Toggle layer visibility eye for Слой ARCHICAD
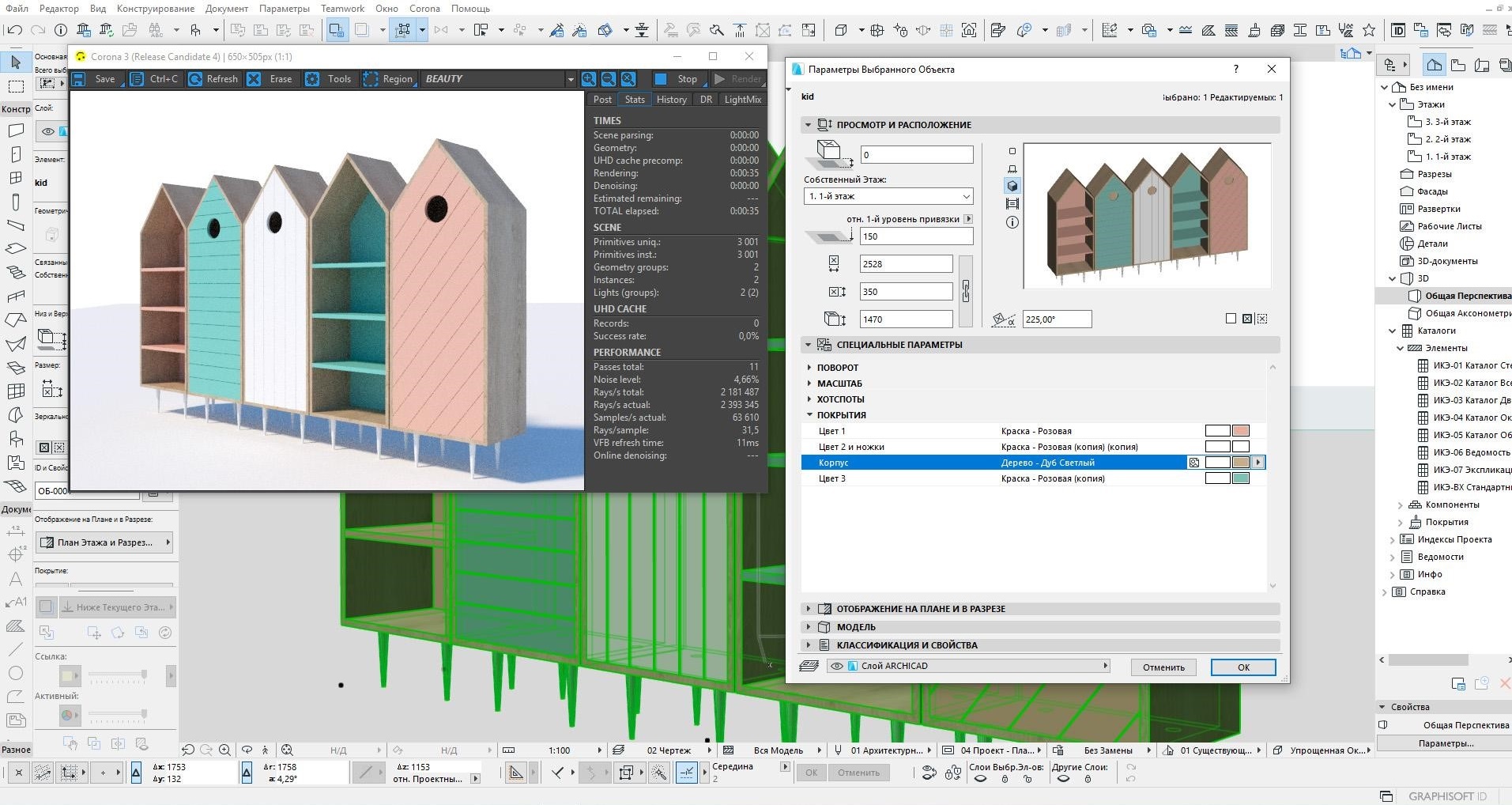Image resolution: width=1512 pixels, height=805 pixels. (836, 666)
